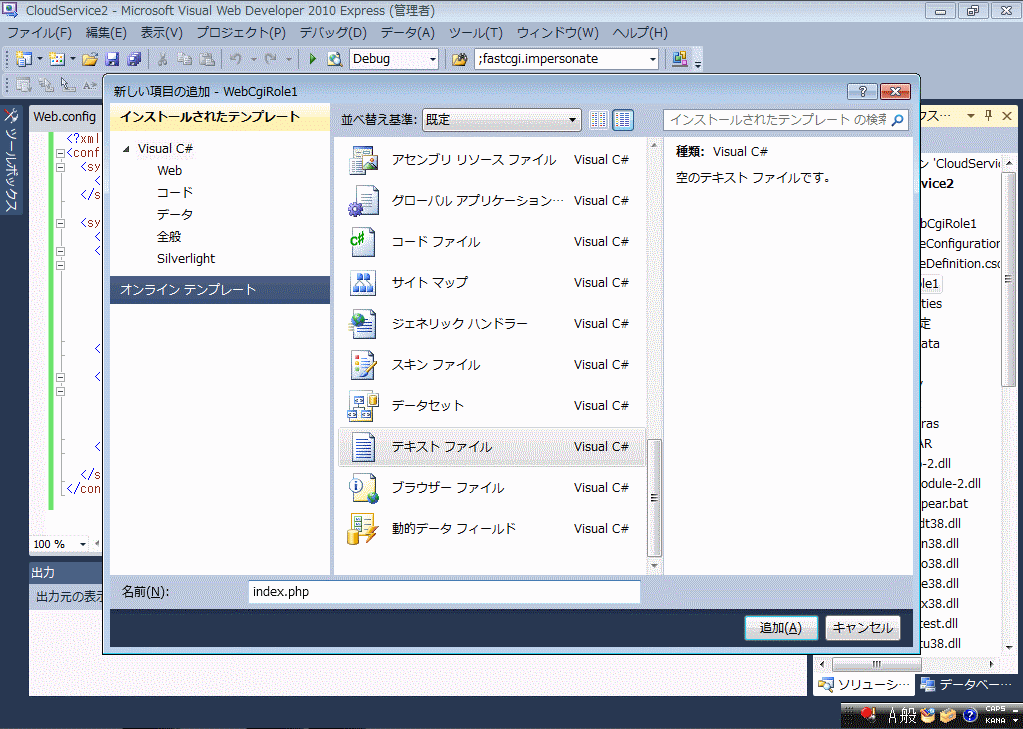Viewport: 1023px width, 729px height.
Task: Click the blue help icon in the language bar
Action: [x=970, y=716]
